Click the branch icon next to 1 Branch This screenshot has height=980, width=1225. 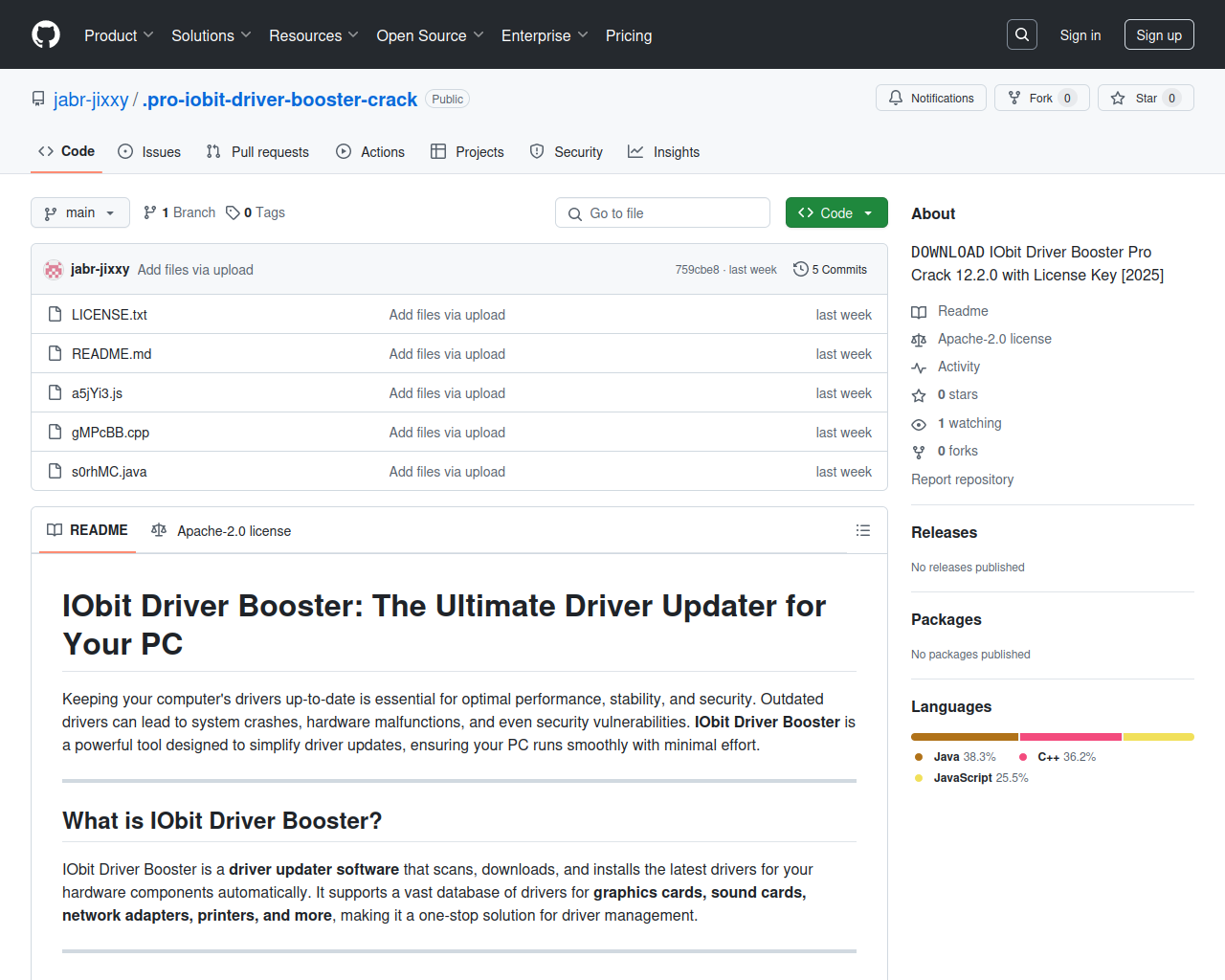tap(150, 212)
